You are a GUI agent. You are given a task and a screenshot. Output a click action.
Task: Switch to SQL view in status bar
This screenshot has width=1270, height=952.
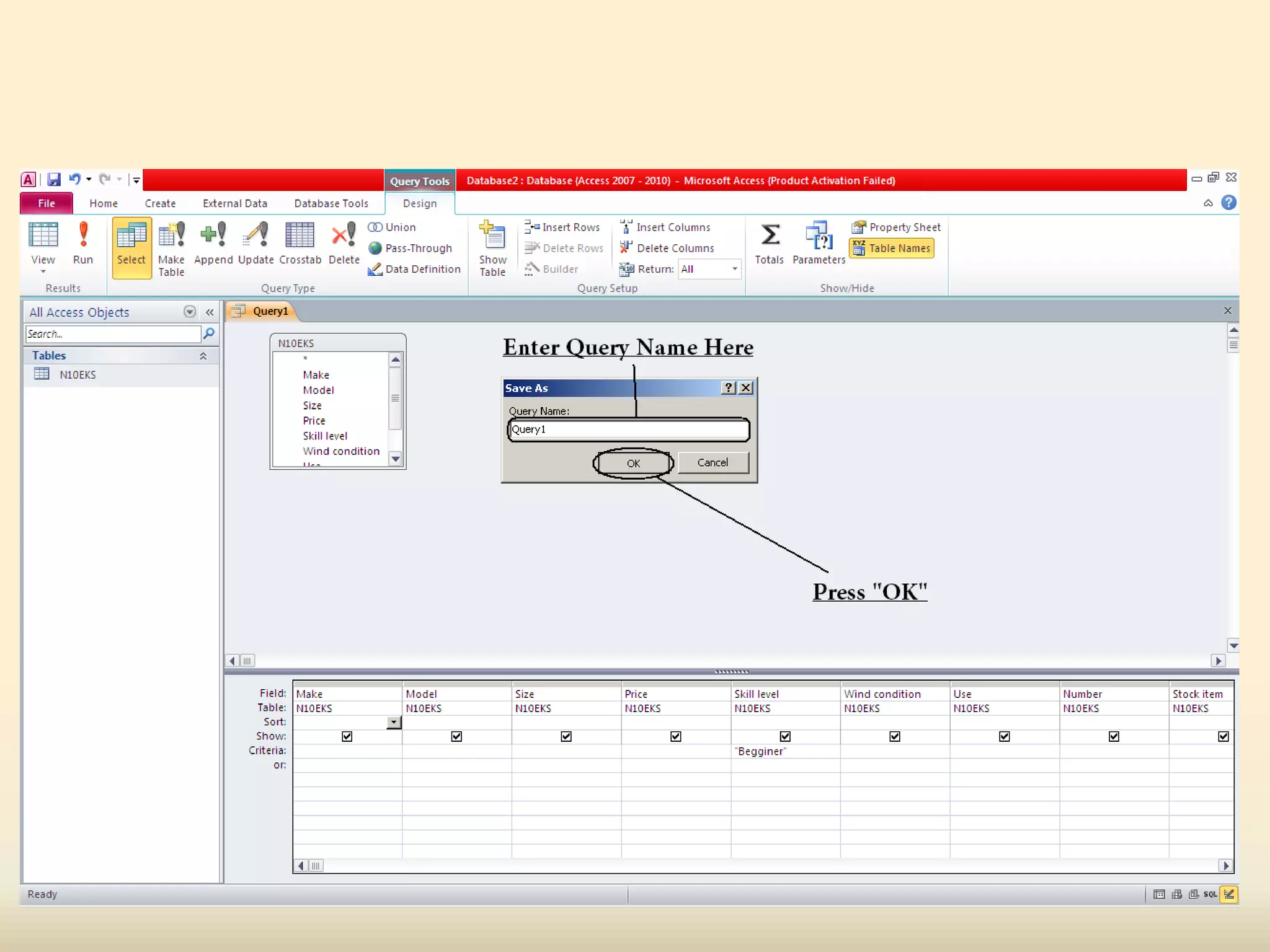point(1210,894)
